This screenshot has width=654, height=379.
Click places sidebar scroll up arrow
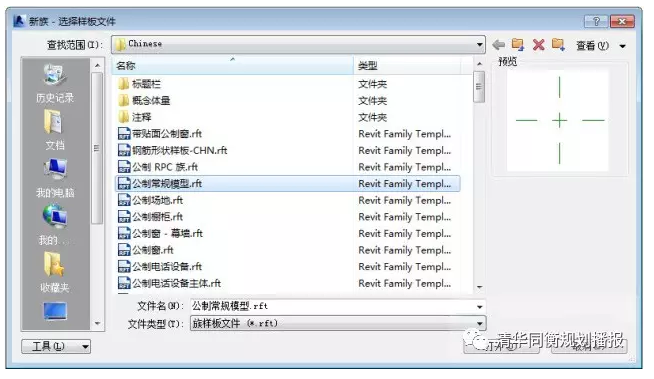[x=97, y=65]
